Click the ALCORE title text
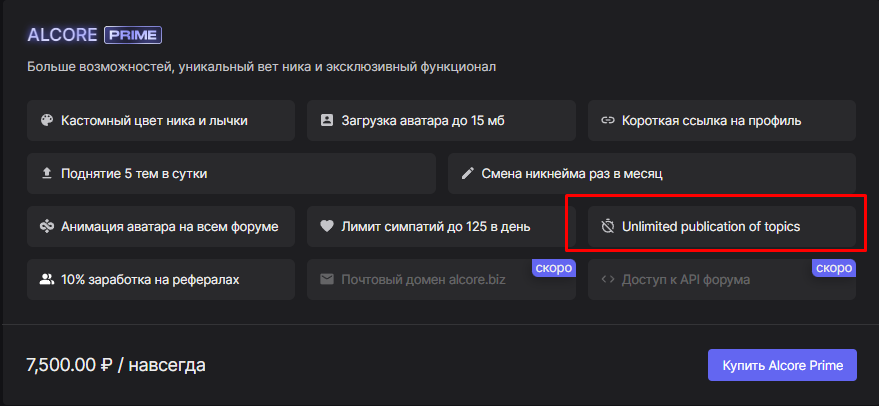The width and height of the screenshot is (879, 406). (62, 36)
